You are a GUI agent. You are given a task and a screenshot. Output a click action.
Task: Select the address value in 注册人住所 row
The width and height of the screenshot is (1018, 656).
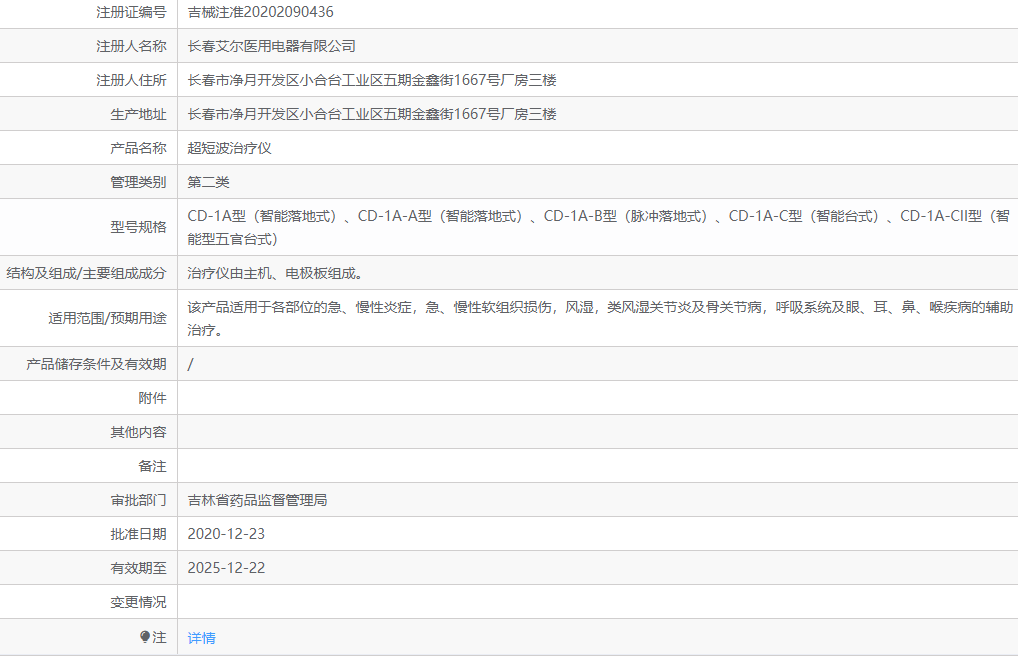click(372, 80)
